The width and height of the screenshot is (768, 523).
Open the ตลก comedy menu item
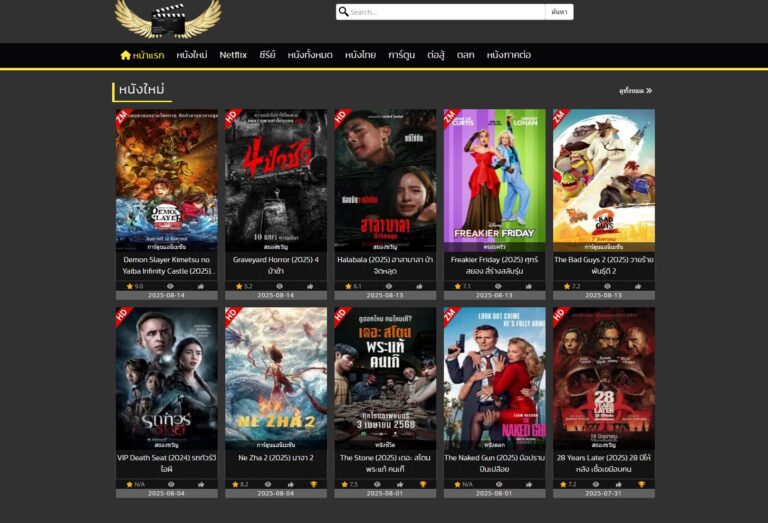466,55
